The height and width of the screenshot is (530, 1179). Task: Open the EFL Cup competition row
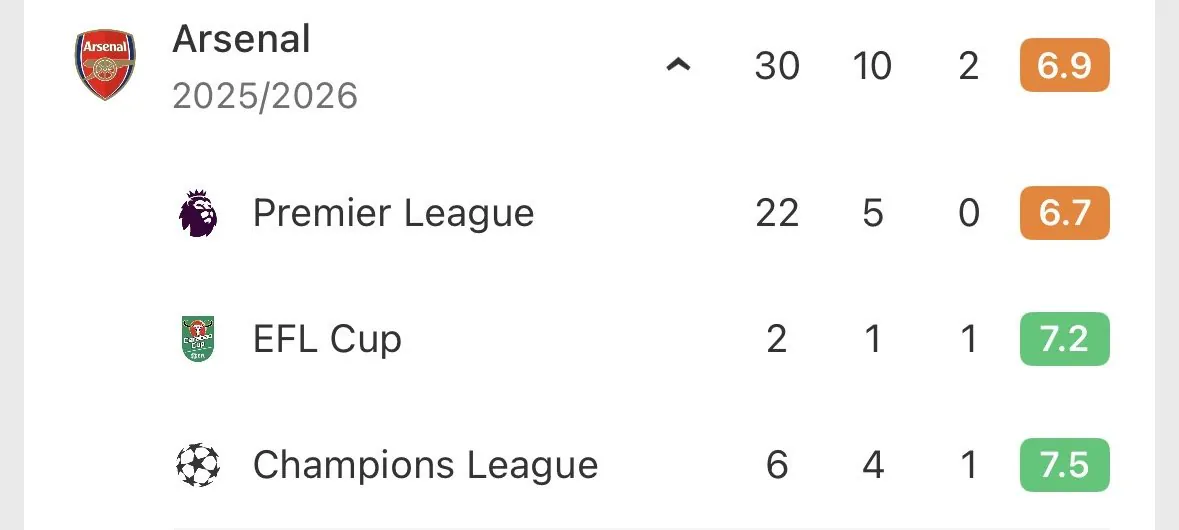point(327,339)
